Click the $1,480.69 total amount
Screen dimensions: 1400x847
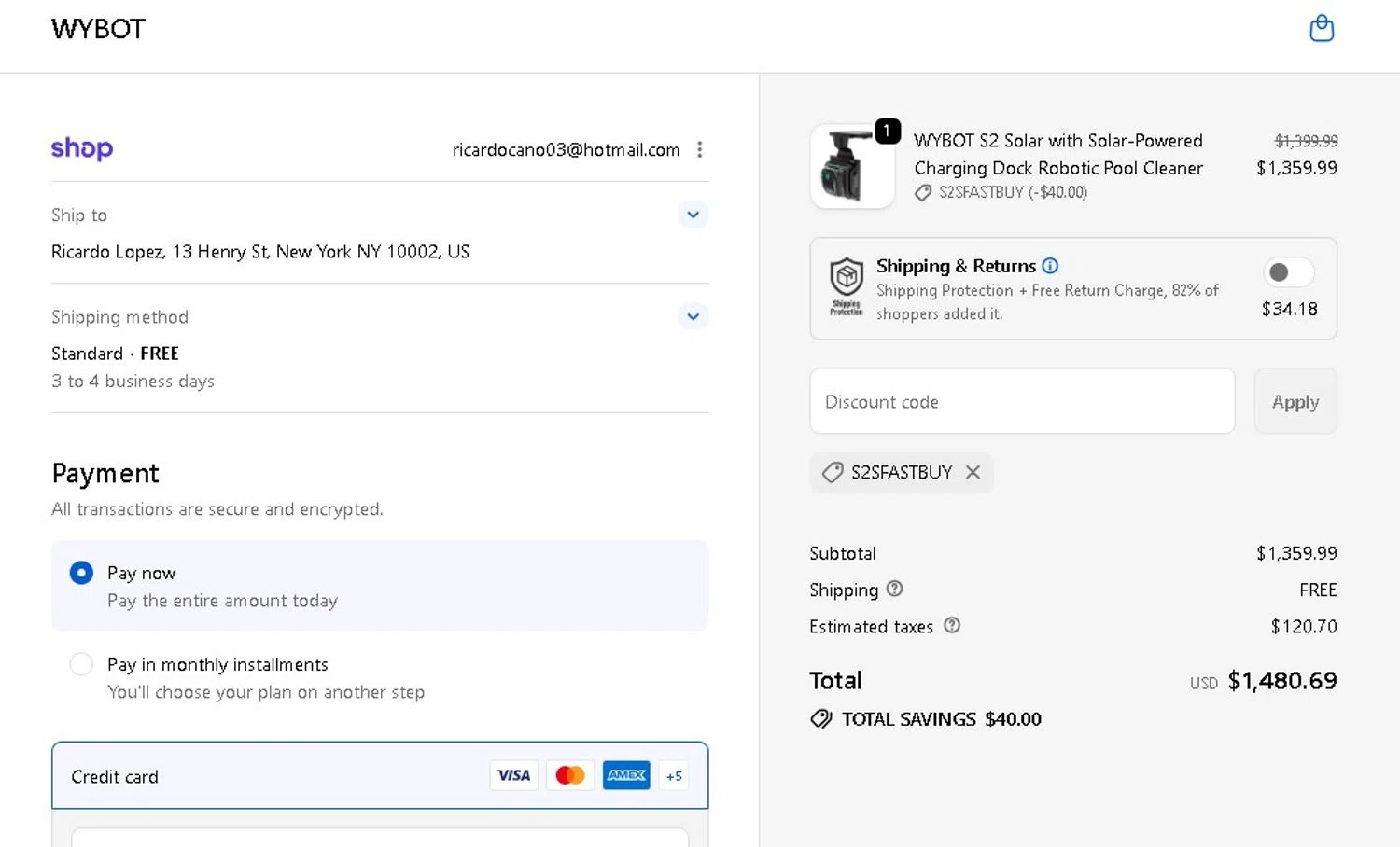click(1282, 681)
